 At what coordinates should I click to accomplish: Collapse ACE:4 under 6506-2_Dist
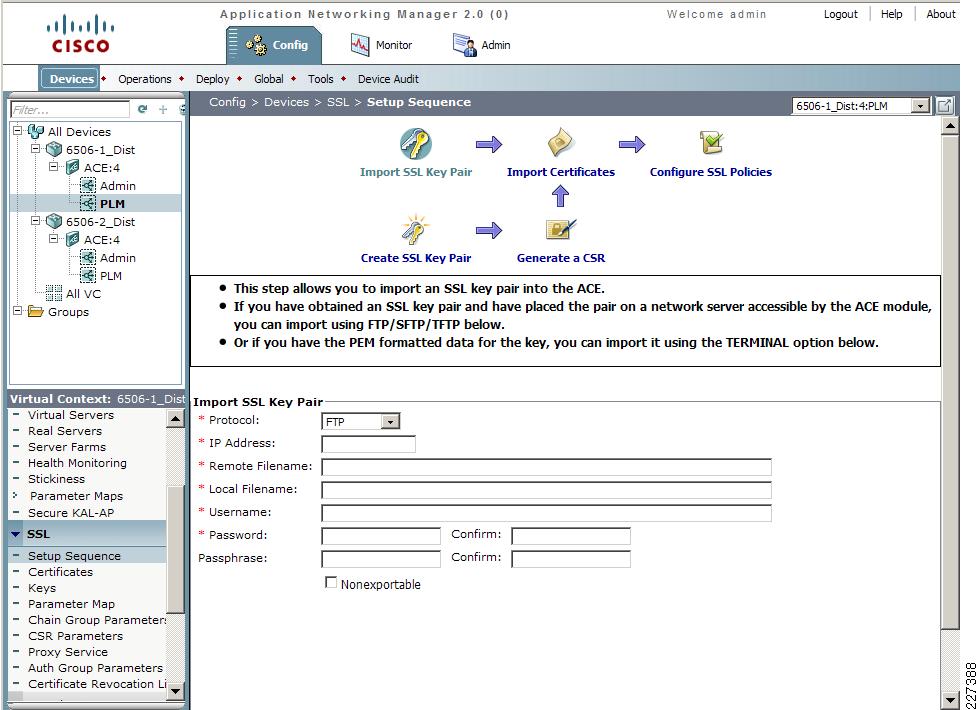[54, 239]
